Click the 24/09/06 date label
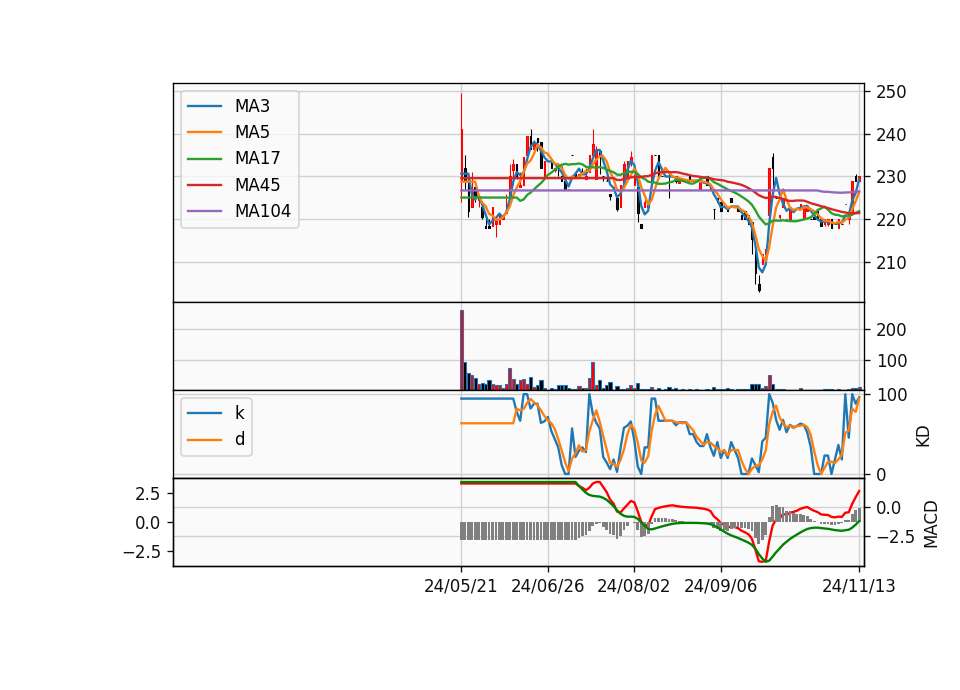Viewport: 960px width, 690px height. [721, 587]
